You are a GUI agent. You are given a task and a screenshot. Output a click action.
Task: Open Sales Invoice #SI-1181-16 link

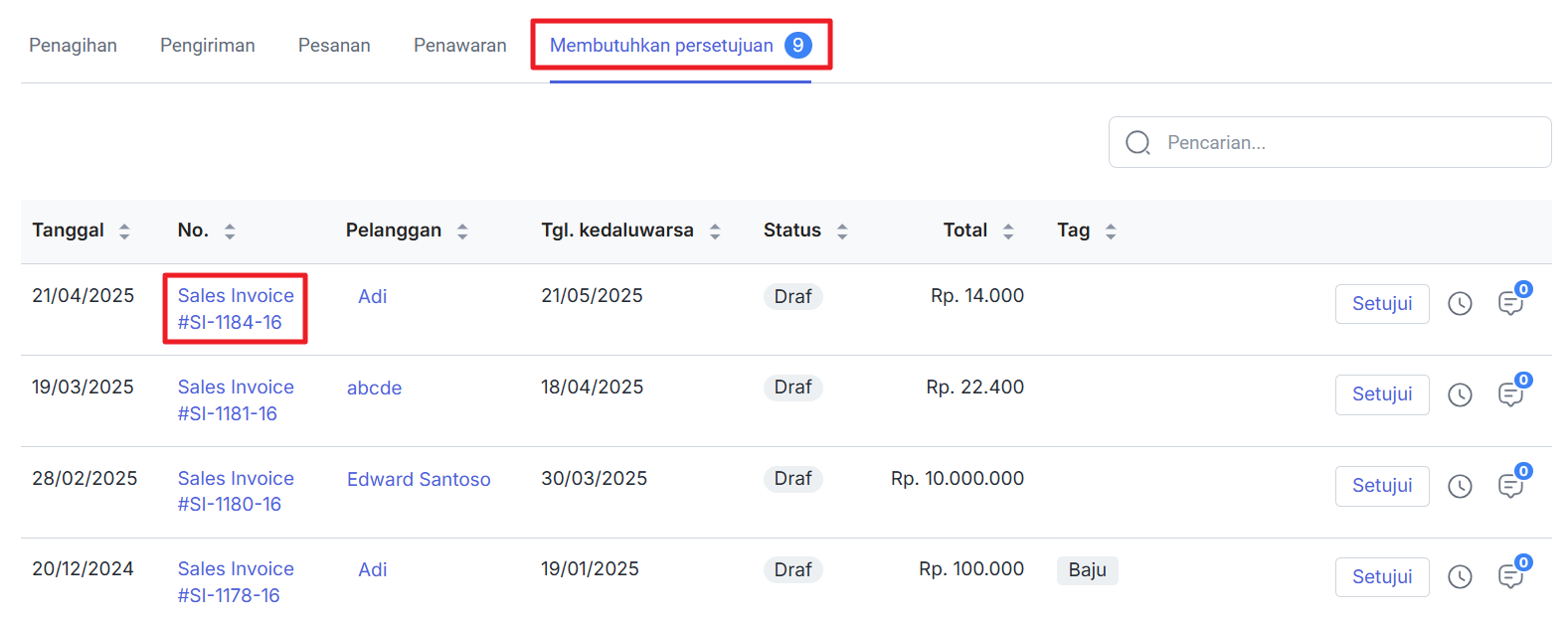pyautogui.click(x=236, y=400)
